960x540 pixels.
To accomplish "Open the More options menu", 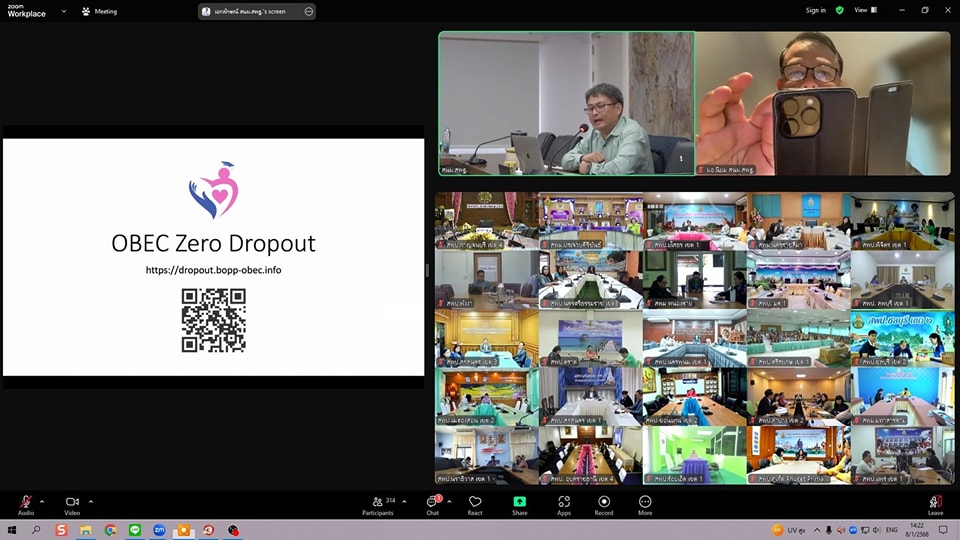I will [x=645, y=505].
